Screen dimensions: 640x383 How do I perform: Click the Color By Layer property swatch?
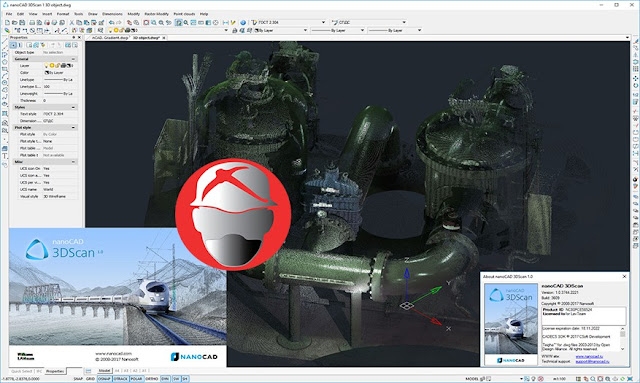[47, 73]
